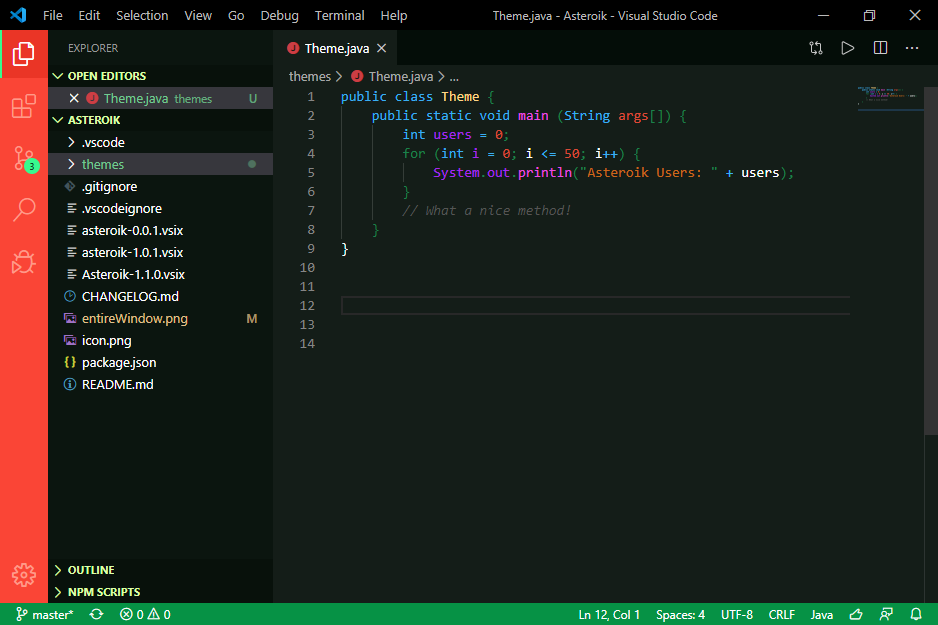This screenshot has height=625, width=938.
Task: Switch to the Theme.java tab
Action: click(x=336, y=48)
